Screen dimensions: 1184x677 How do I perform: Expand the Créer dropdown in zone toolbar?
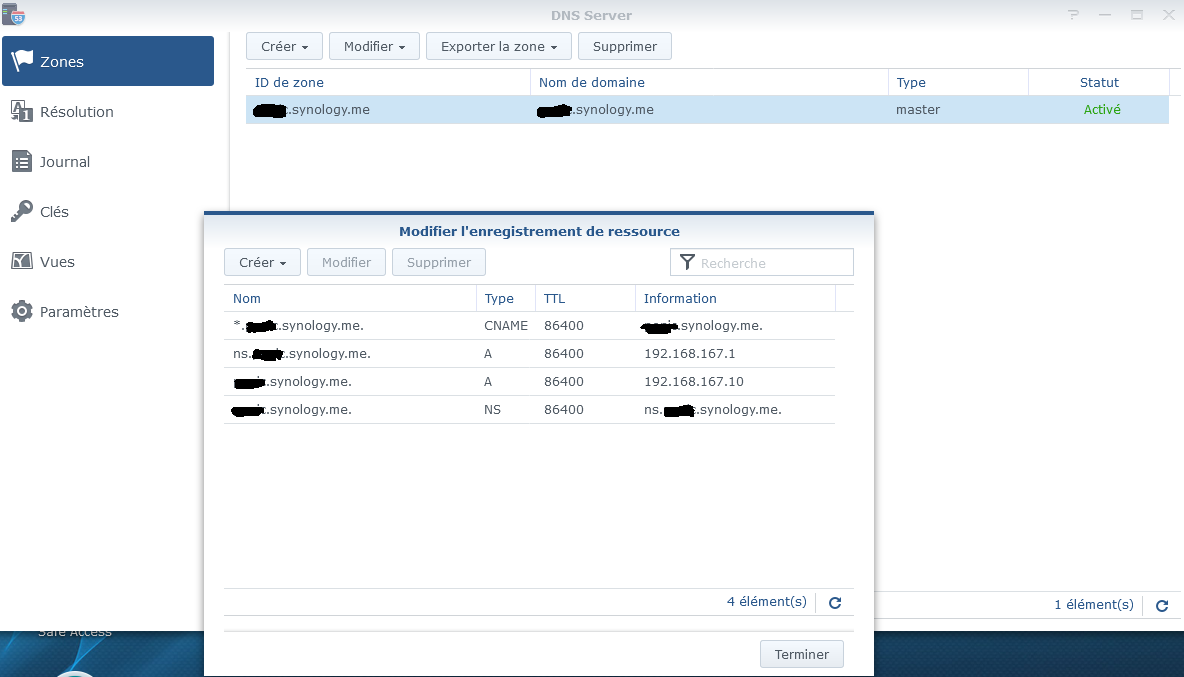(284, 46)
